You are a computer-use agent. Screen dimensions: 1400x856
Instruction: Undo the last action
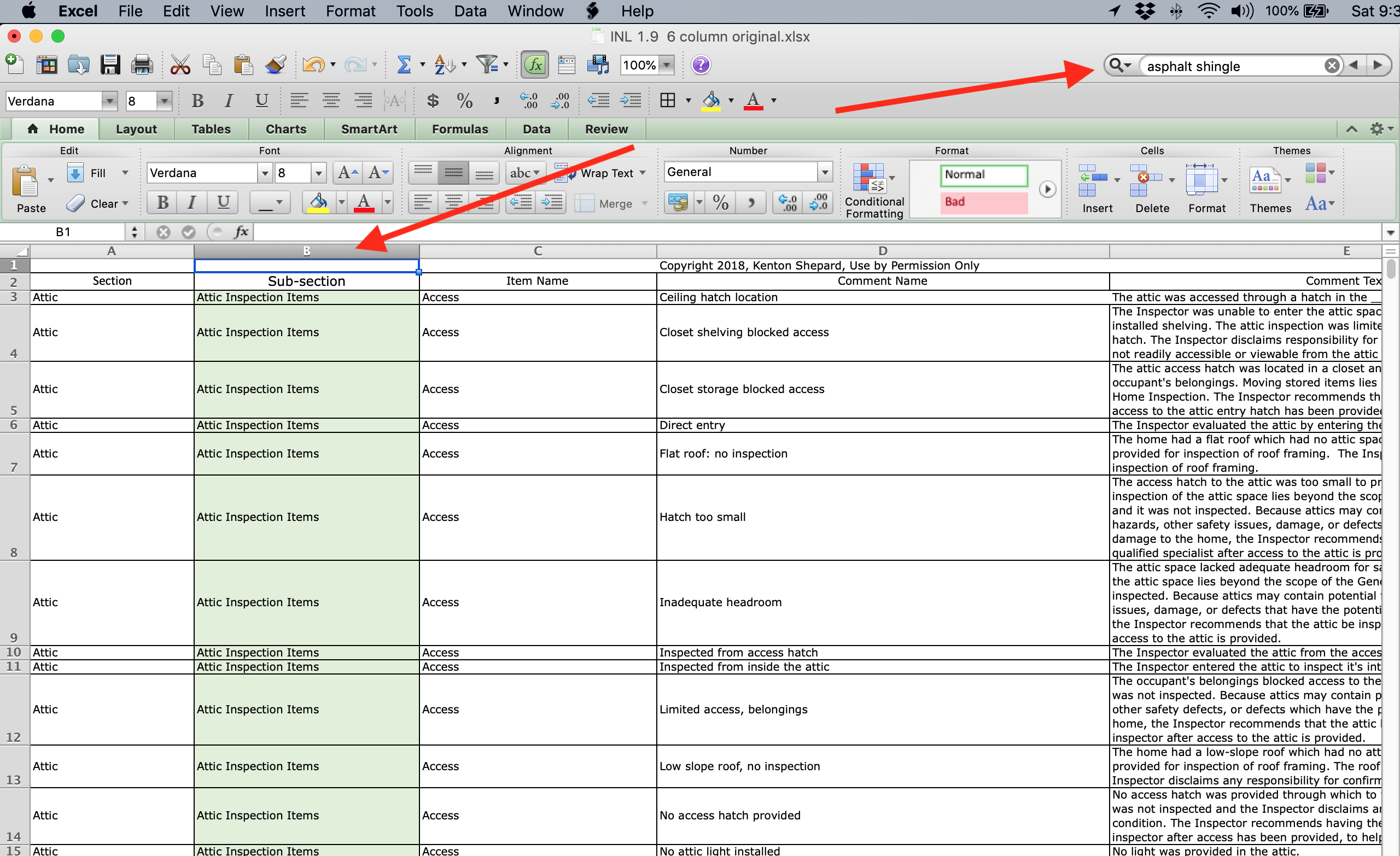click(x=313, y=65)
